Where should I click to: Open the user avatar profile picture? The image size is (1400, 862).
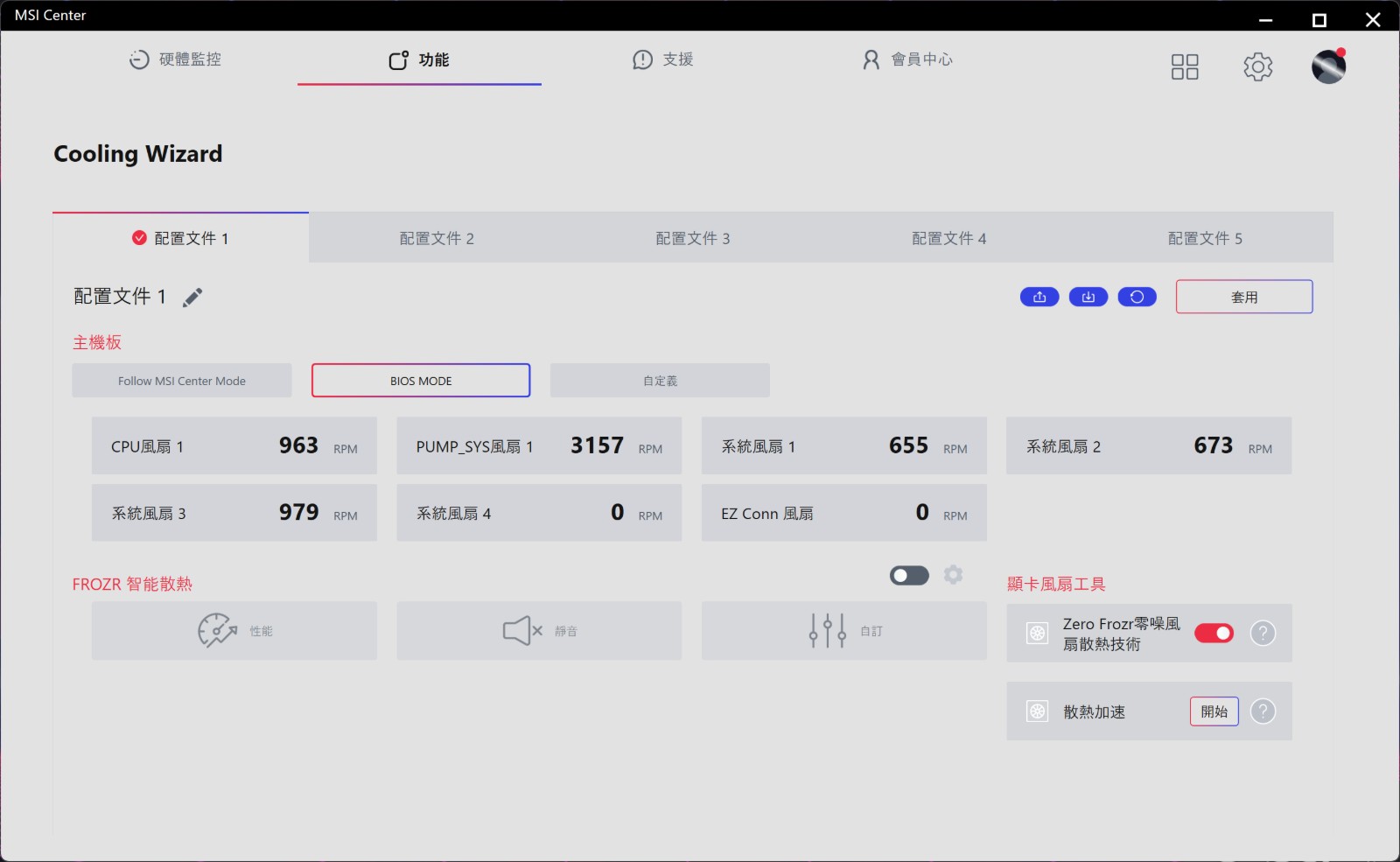pos(1327,67)
